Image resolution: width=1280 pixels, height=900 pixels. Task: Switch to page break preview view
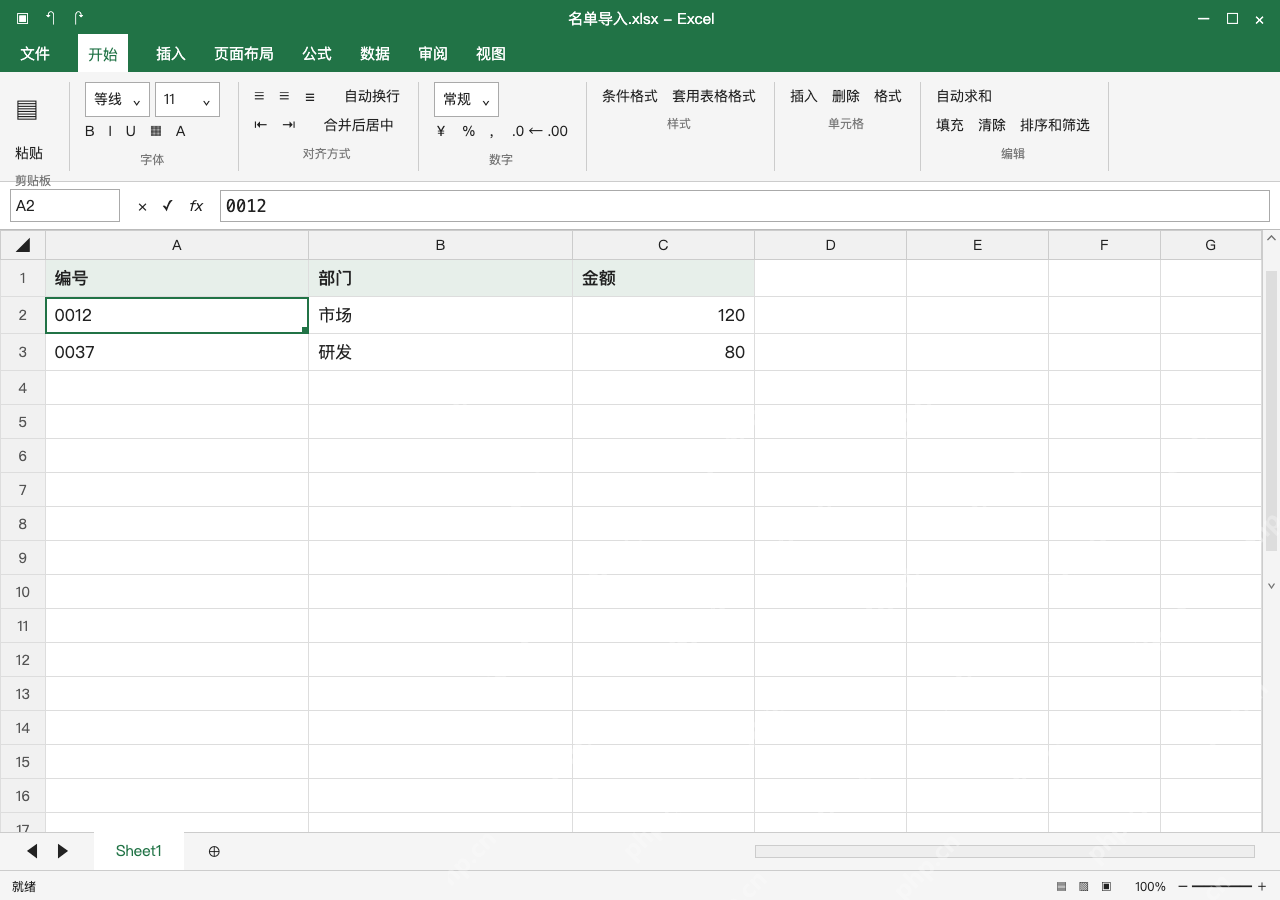pos(1106,887)
